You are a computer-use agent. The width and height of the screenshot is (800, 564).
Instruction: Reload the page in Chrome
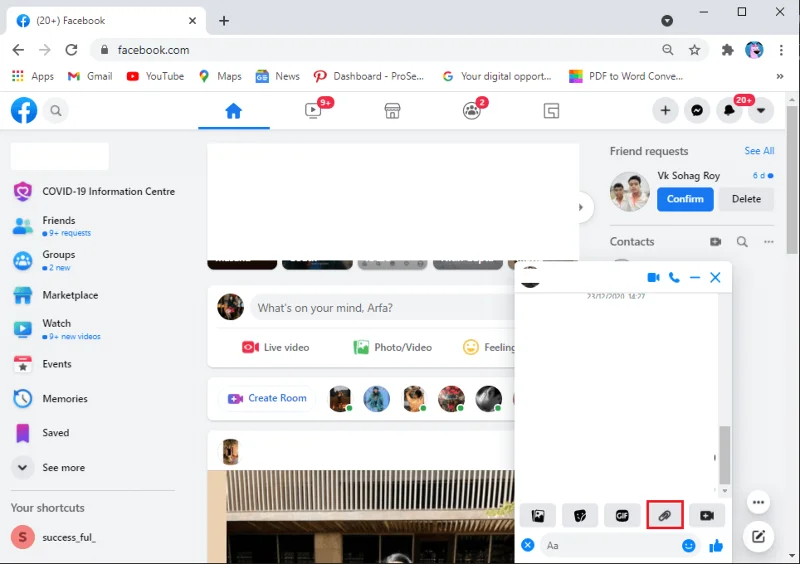click(x=71, y=50)
